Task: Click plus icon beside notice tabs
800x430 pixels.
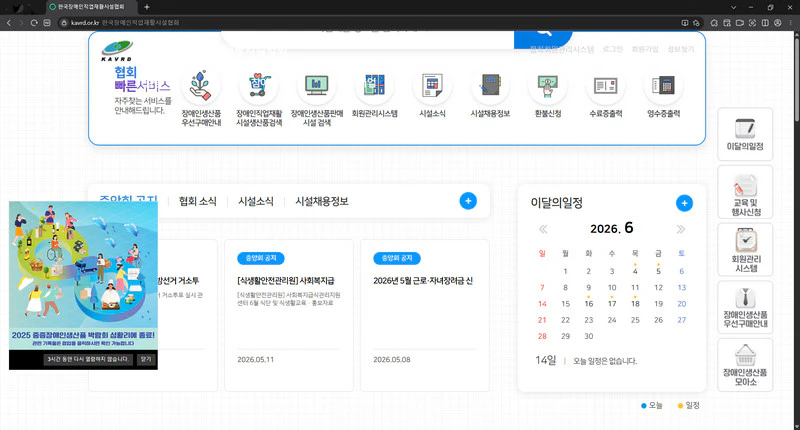Action: click(x=468, y=201)
